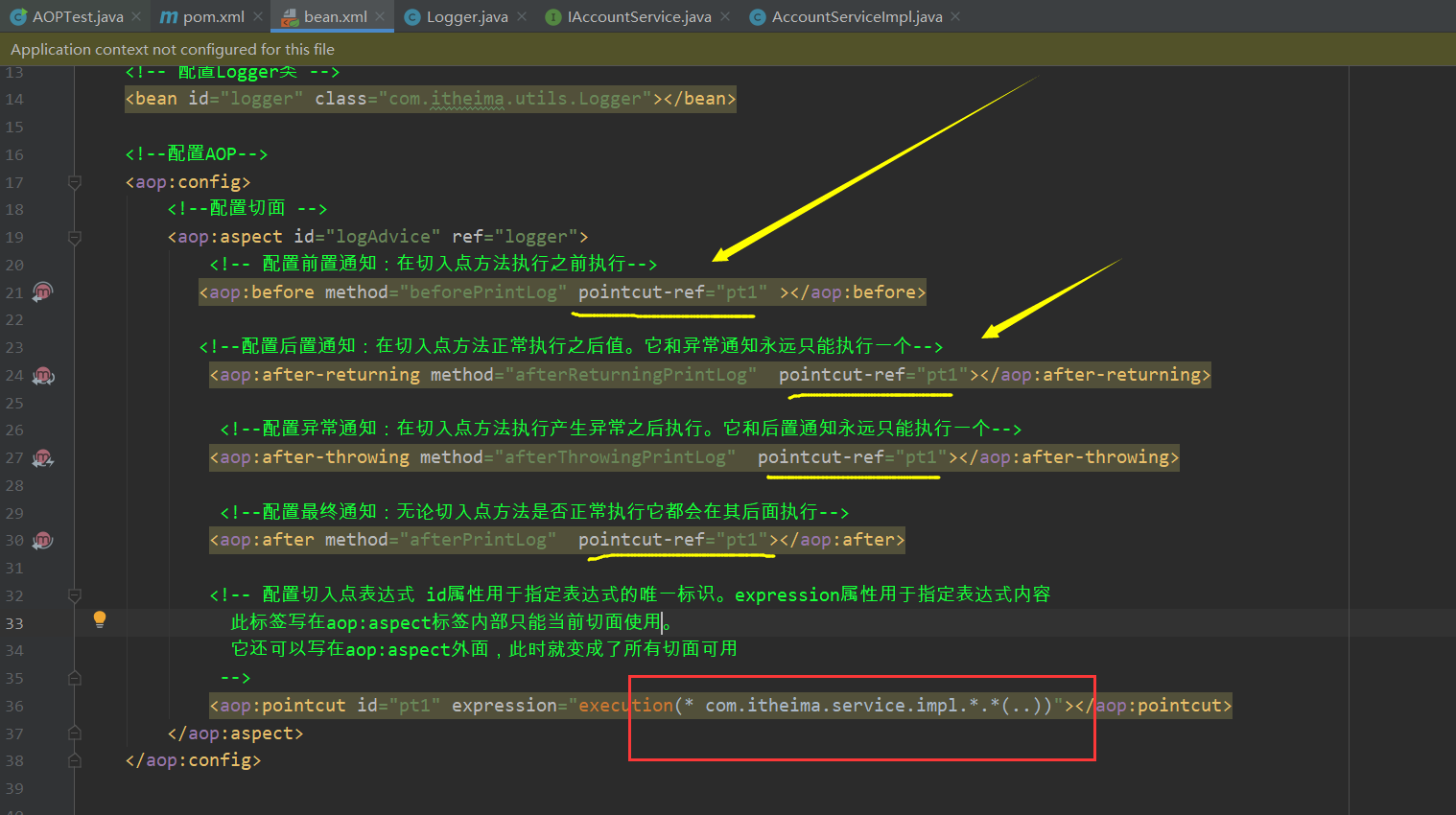The image size is (1456, 815).
Task: Click the aop:pointcut id pt1 value
Action: (x=414, y=706)
